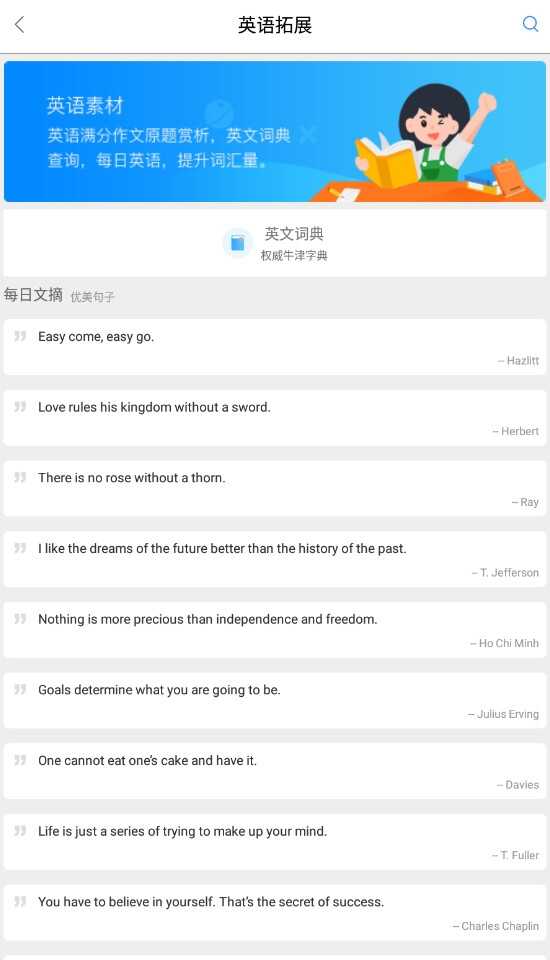Open the T. Jefferson dreams quote card
This screenshot has width=550, height=960.
[275, 559]
